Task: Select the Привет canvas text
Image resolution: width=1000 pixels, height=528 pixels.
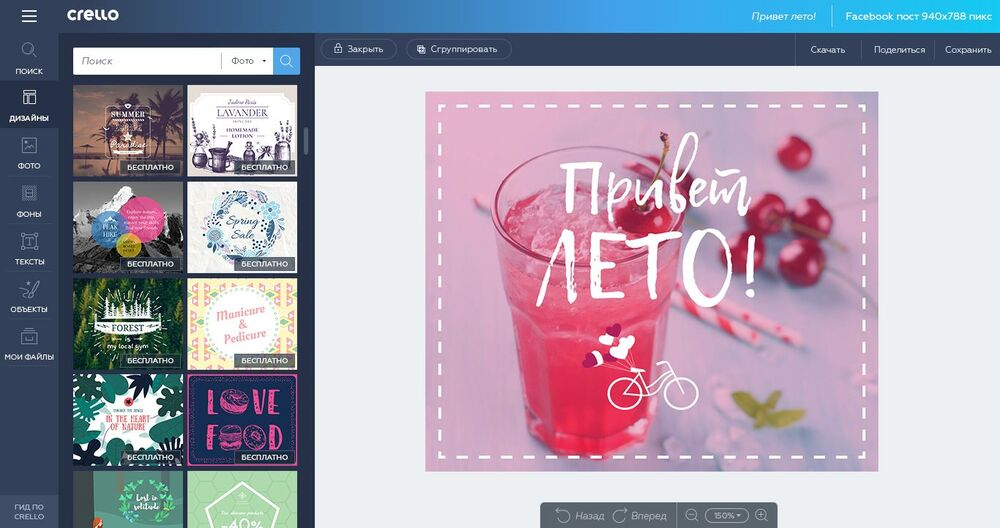Action: [655, 177]
